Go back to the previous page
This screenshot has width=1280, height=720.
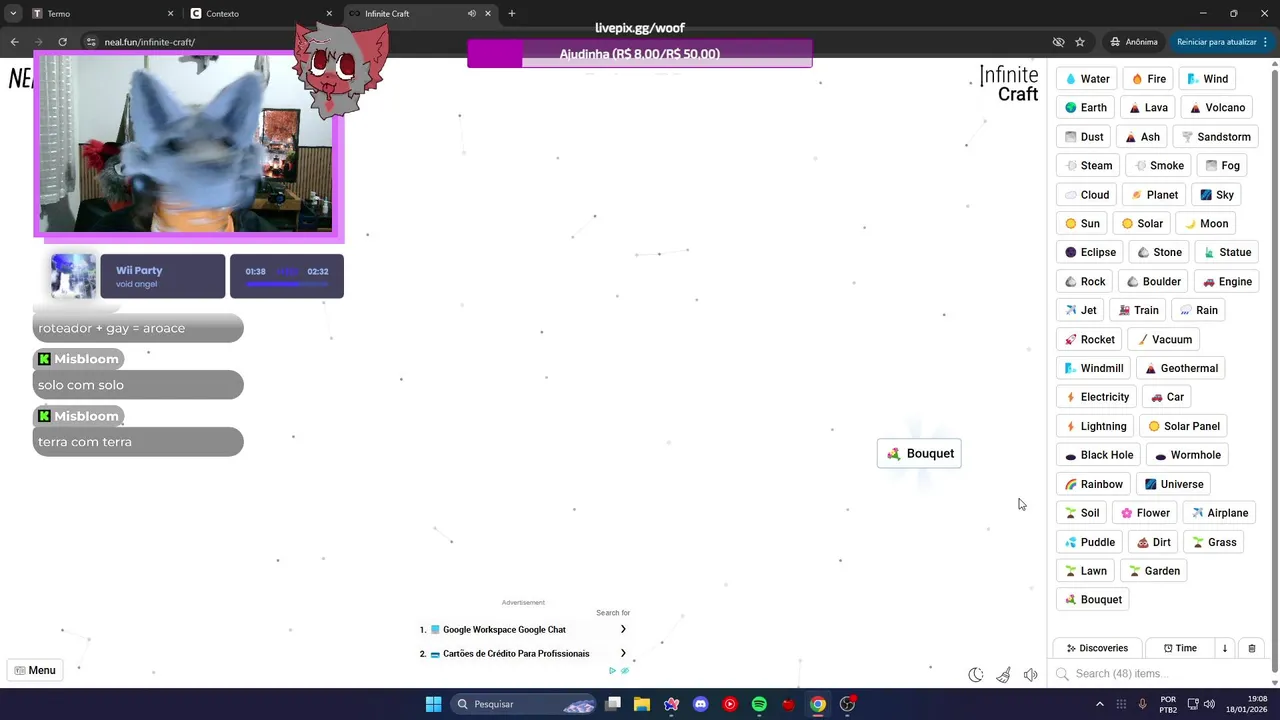point(14,42)
